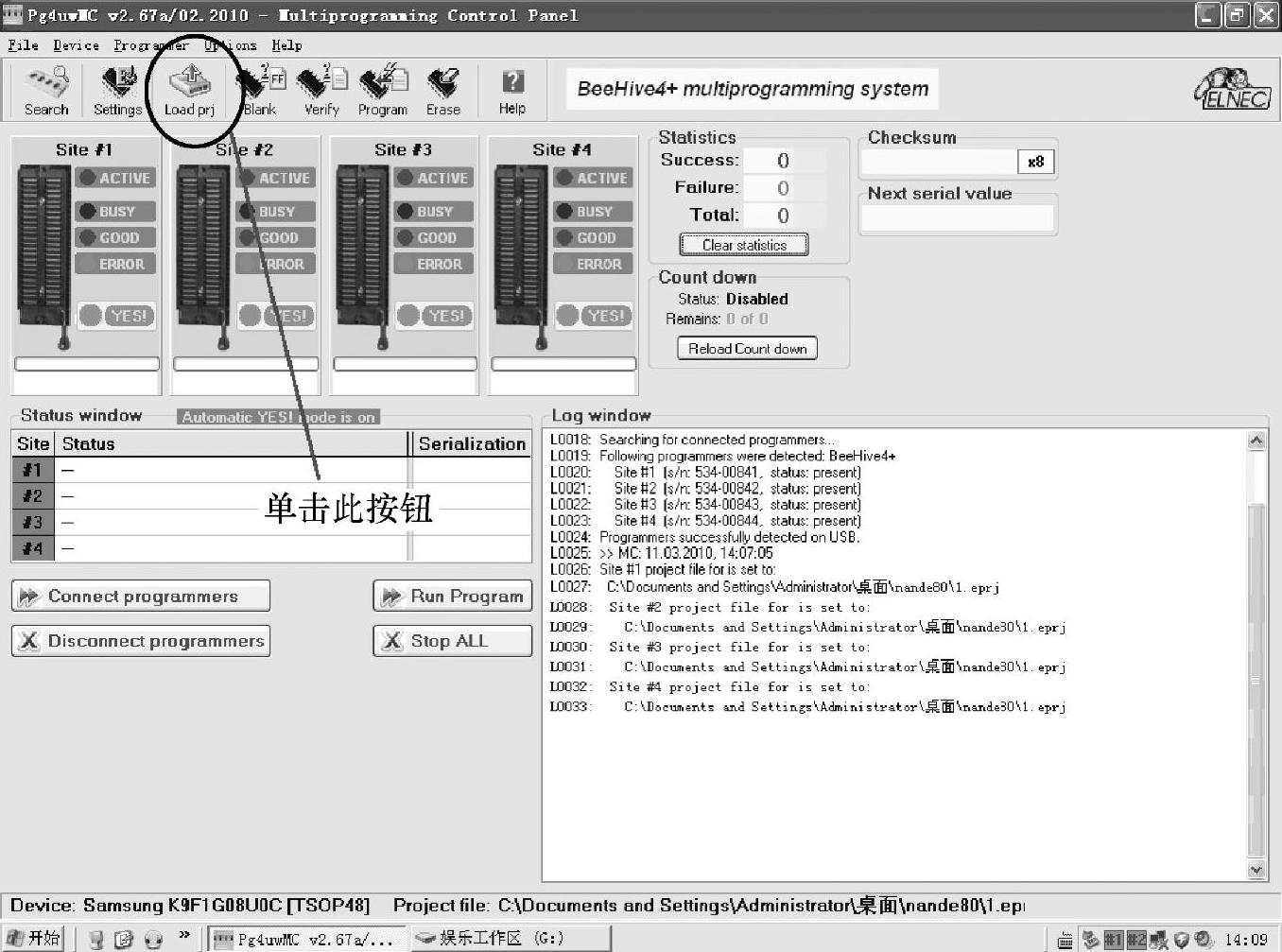1282x952 pixels.
Task: Click the Site #4 ZIF socket image
Action: click(521, 257)
